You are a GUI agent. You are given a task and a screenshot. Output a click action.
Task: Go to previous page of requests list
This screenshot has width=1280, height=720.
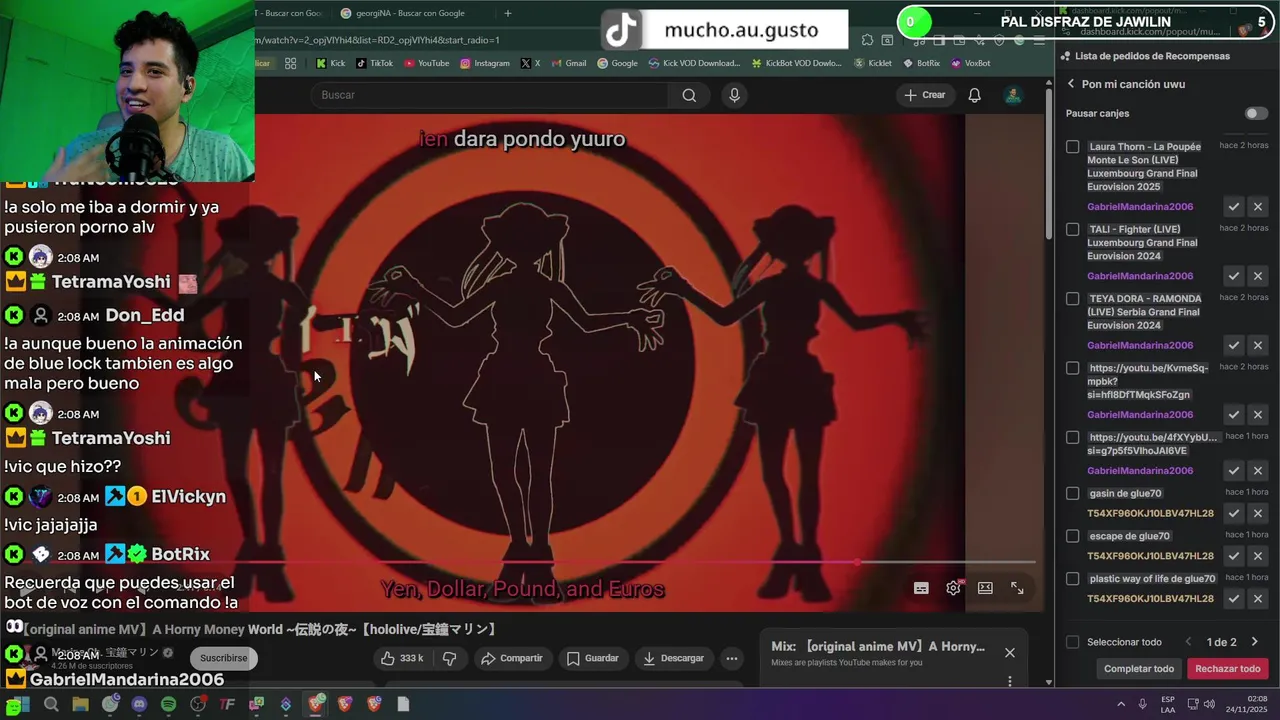coord(1188,642)
